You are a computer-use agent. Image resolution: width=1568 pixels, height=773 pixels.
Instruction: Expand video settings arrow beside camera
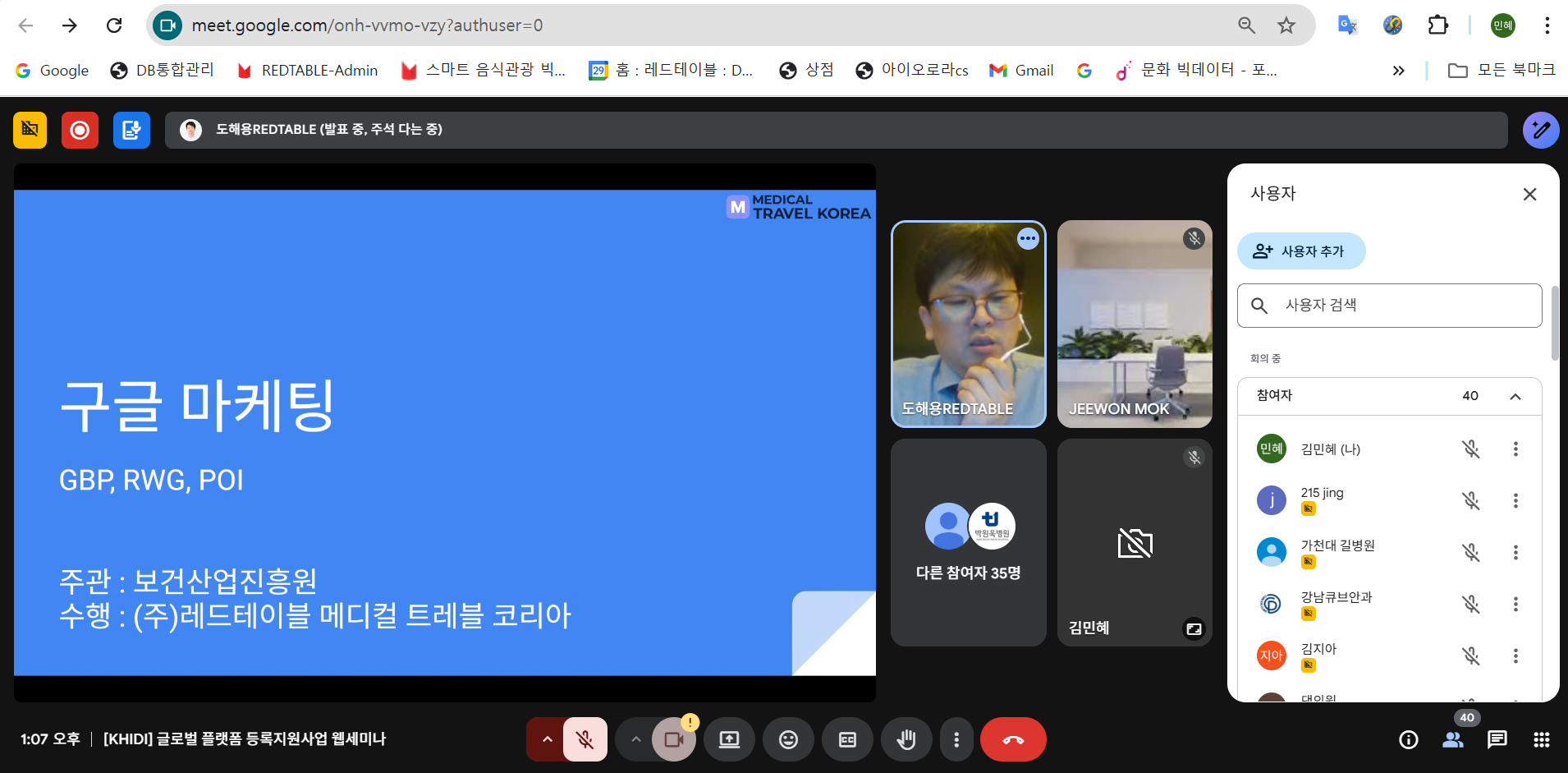coord(635,739)
